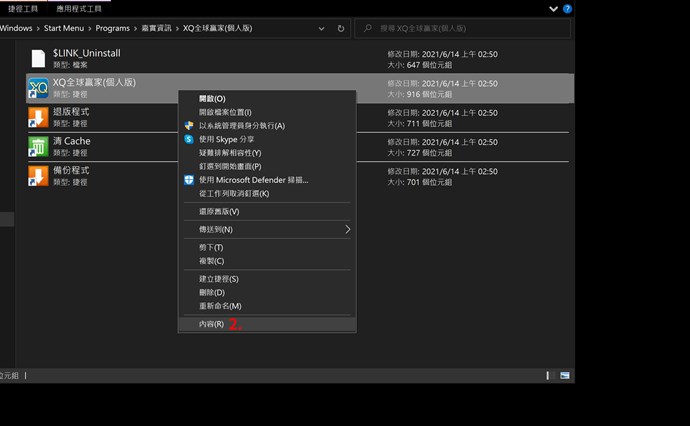Switch to large thumbnails view in status bar
Viewport: 690px width, 426px height.
(566, 375)
